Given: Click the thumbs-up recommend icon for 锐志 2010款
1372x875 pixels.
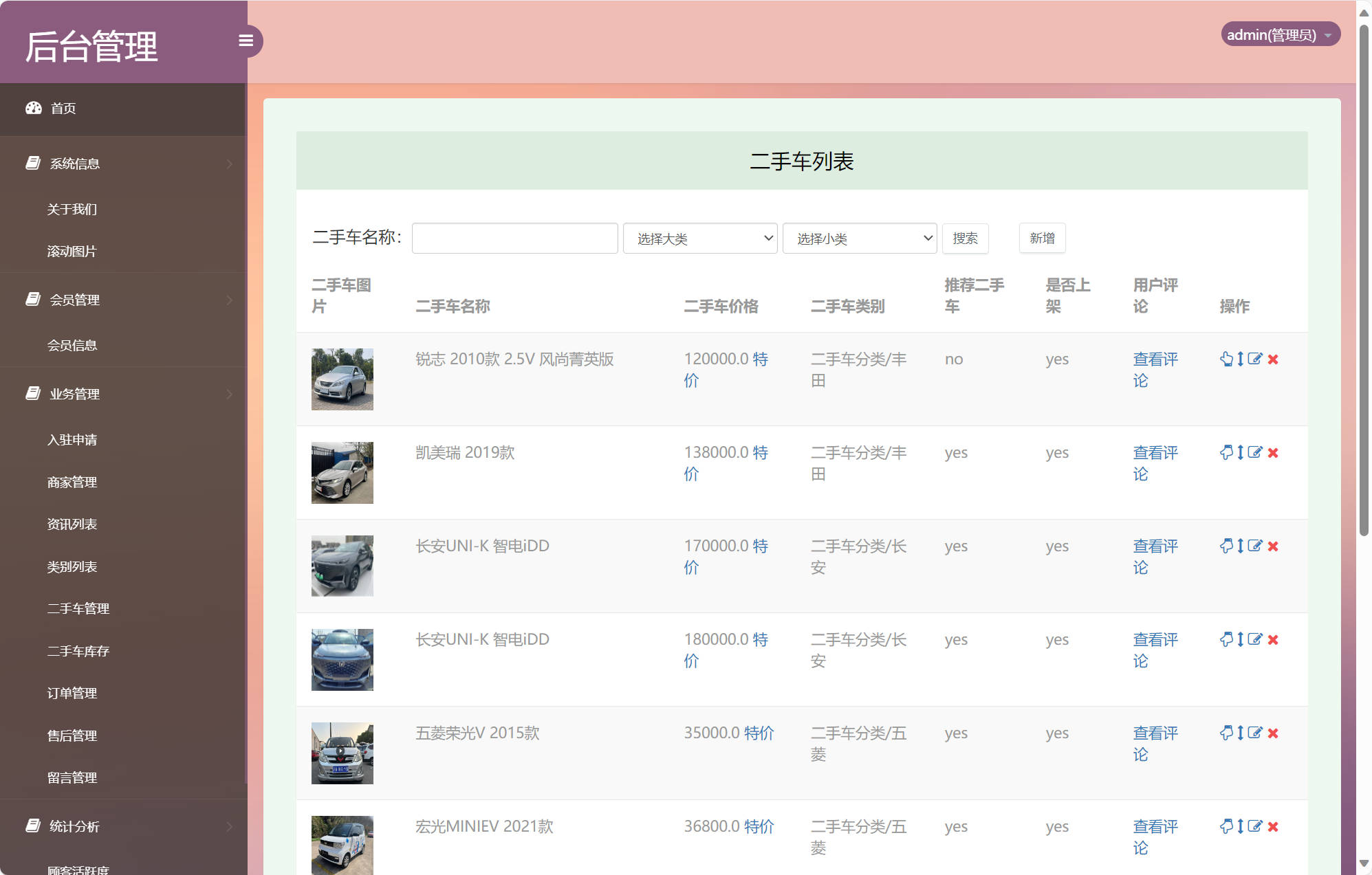Looking at the screenshot, I should tap(1228, 359).
